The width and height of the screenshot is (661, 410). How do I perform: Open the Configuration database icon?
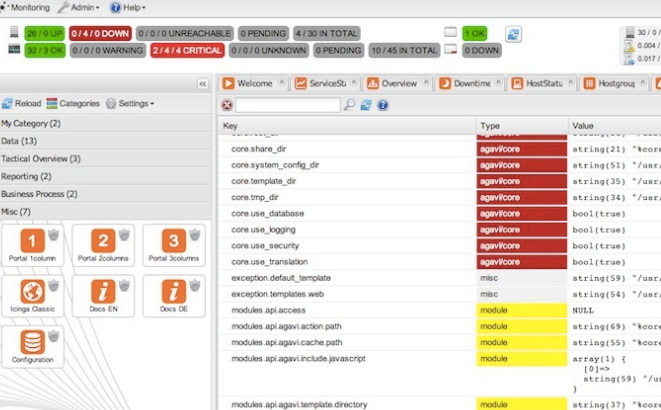click(32, 342)
